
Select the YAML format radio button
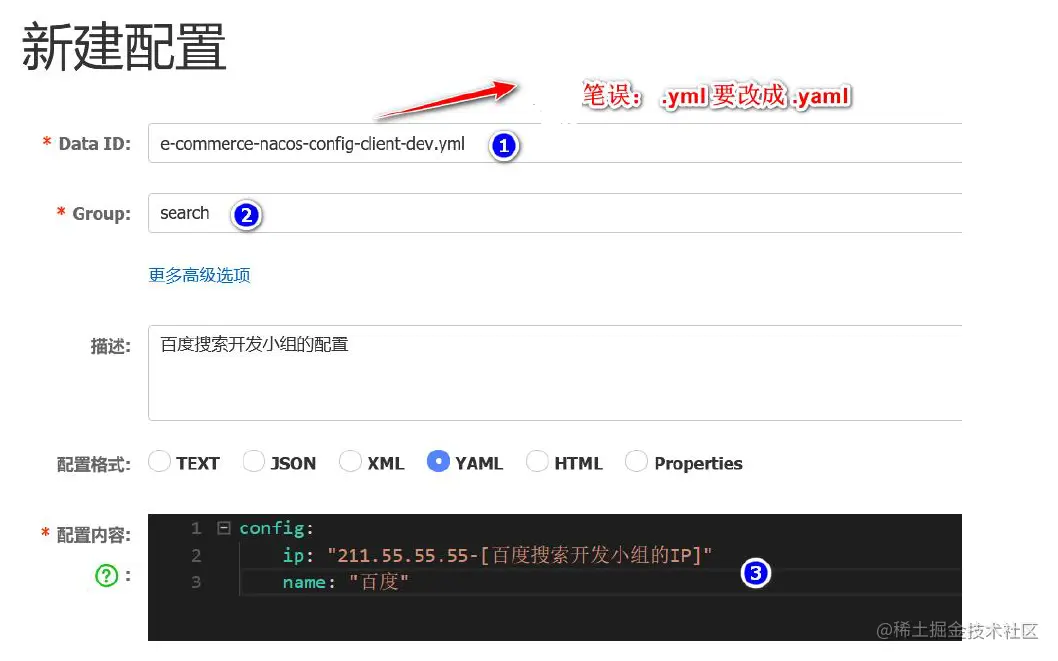(x=439, y=462)
